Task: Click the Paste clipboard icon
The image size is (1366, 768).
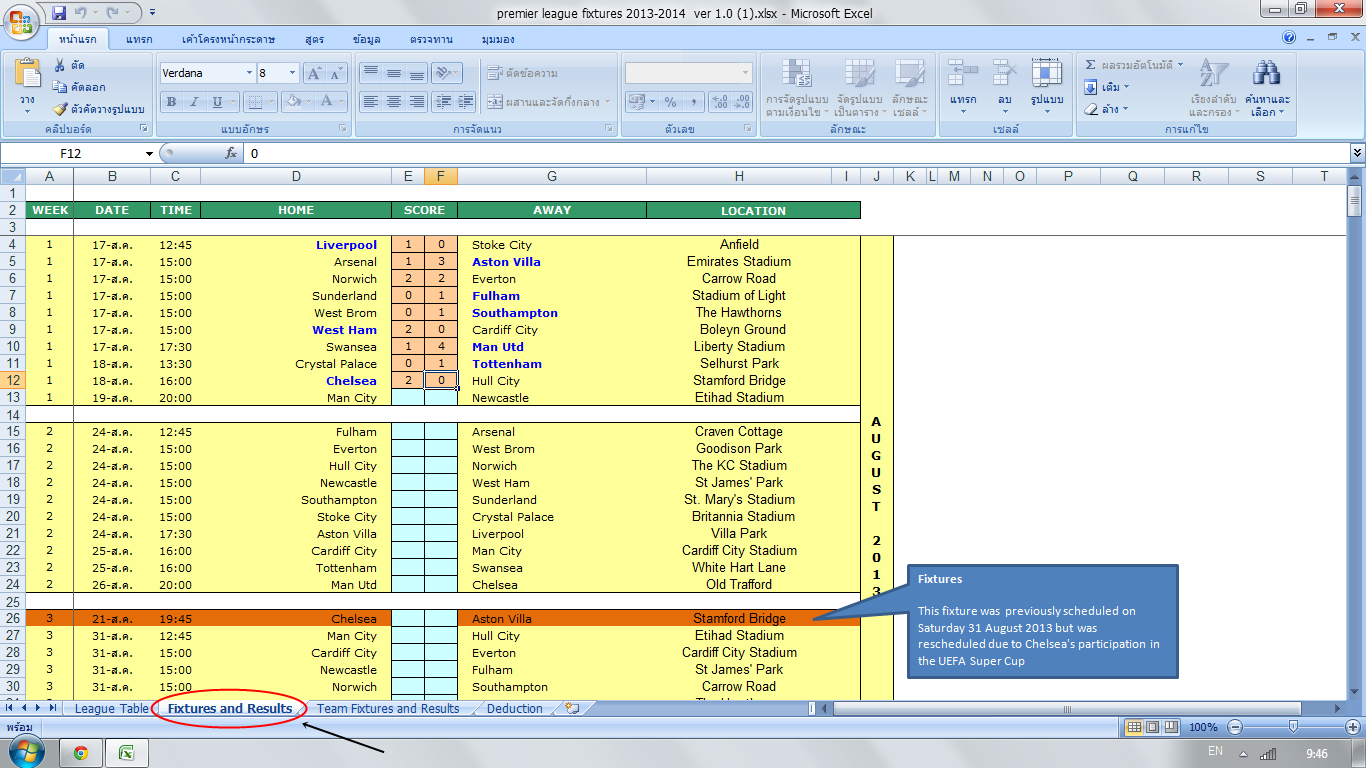Action: pyautogui.click(x=28, y=74)
